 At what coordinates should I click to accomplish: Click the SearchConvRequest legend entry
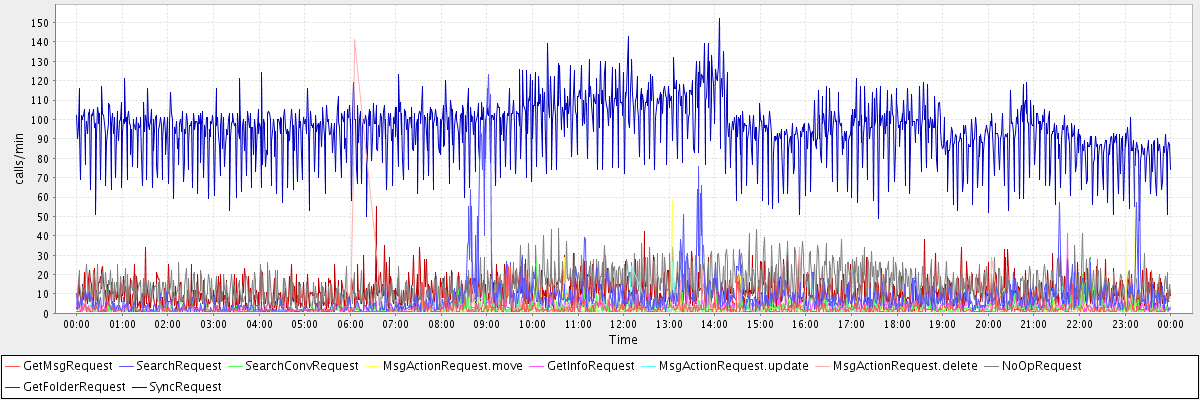[301, 366]
